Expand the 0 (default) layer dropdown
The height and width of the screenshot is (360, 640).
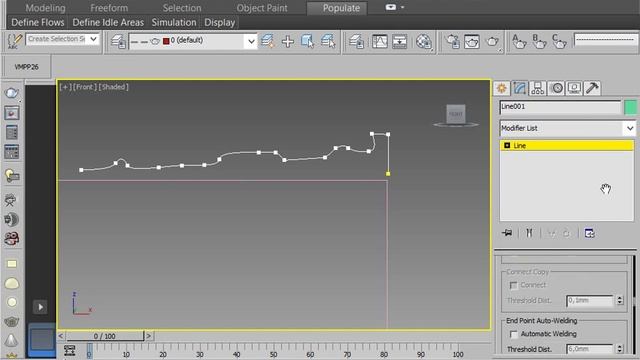click(251, 41)
